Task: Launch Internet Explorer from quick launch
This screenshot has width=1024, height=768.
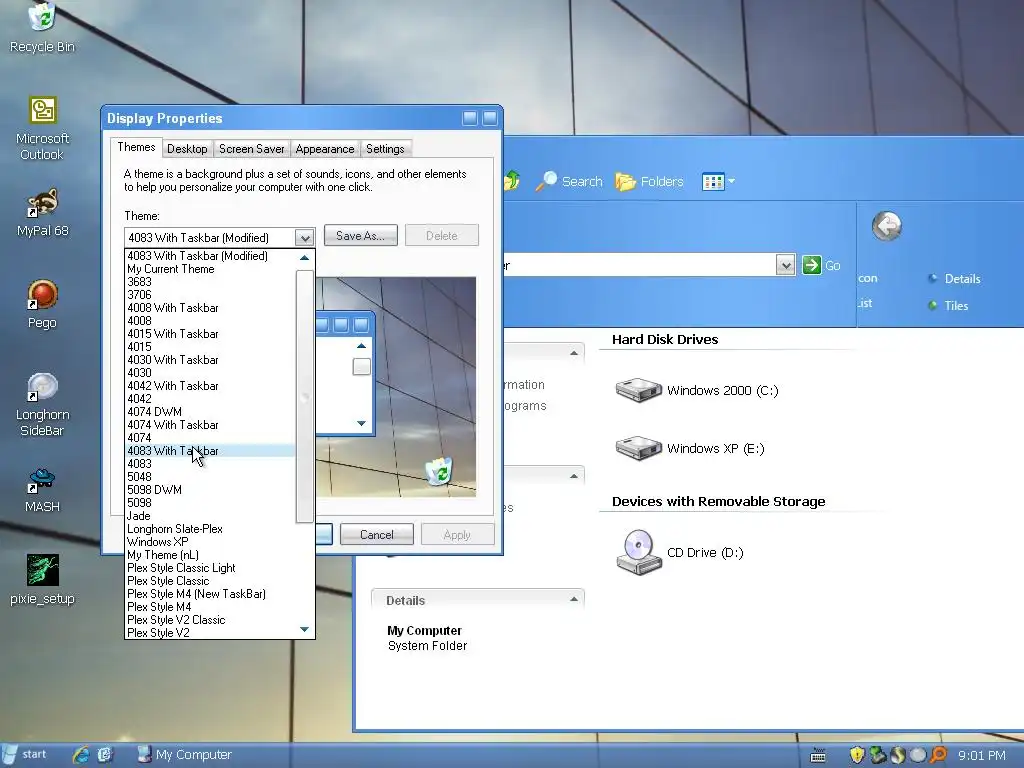Action: tap(81, 754)
